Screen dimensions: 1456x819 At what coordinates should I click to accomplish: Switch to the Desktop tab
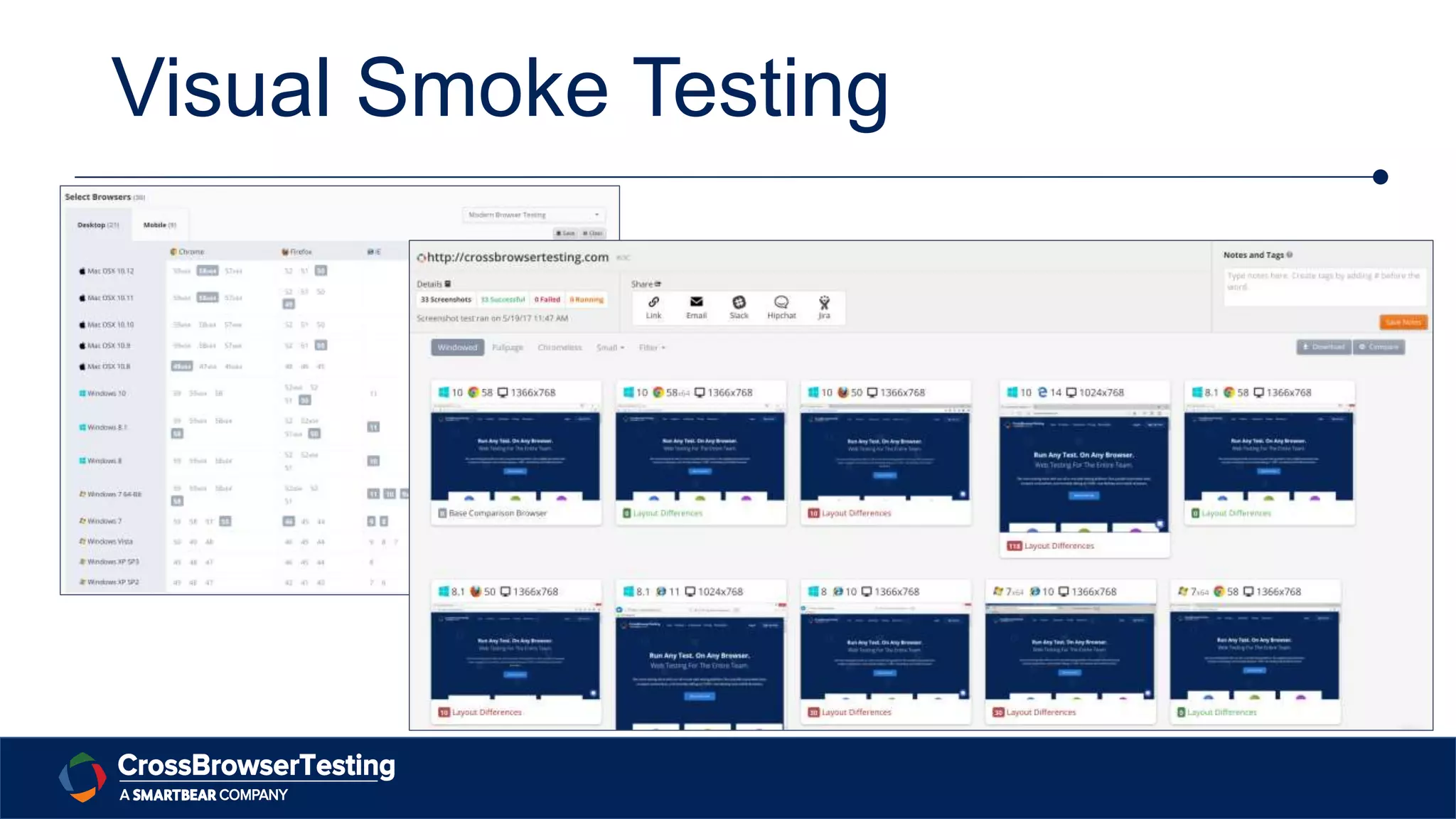[x=98, y=225]
